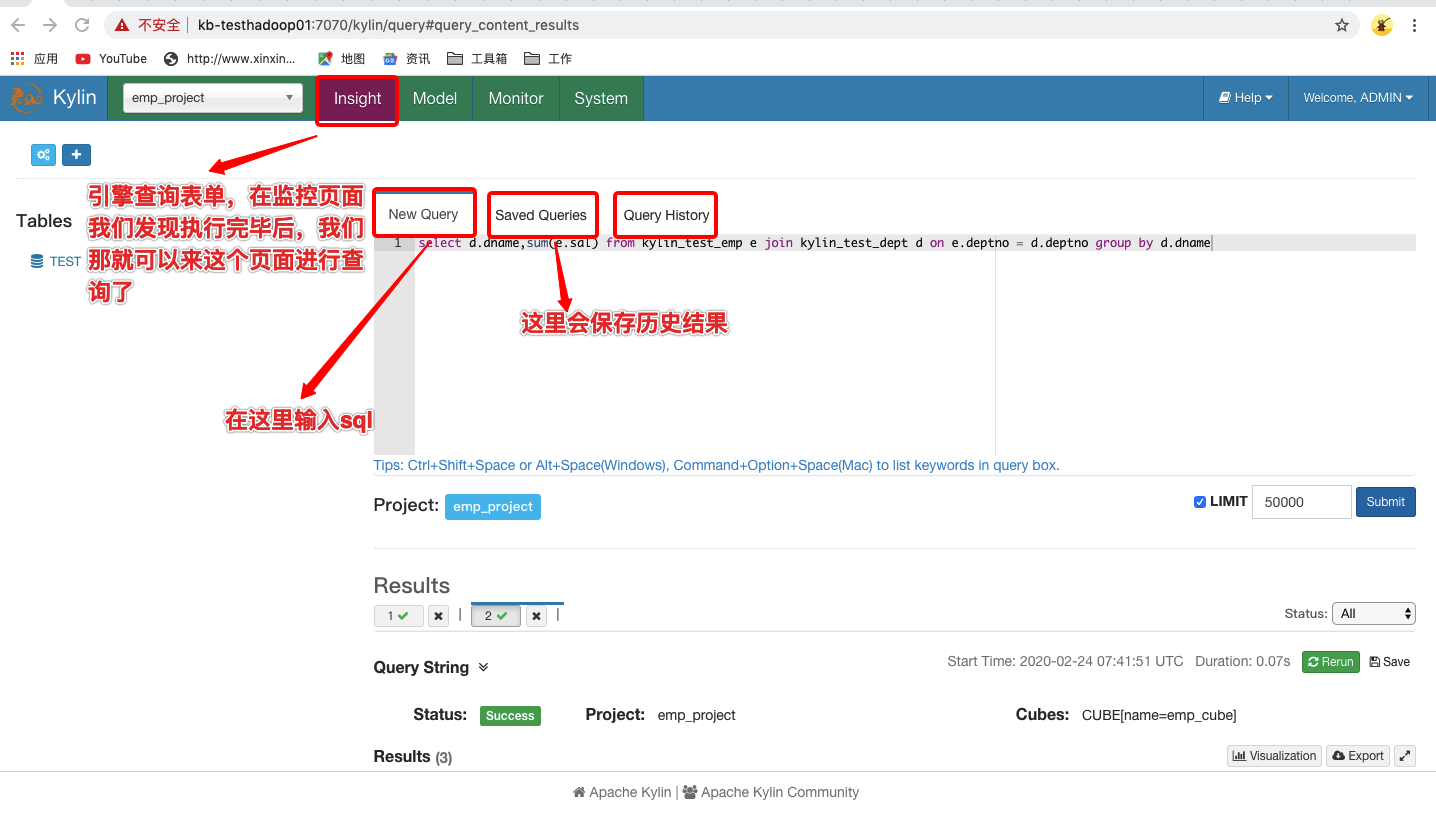Change Status filter from All

1373,613
